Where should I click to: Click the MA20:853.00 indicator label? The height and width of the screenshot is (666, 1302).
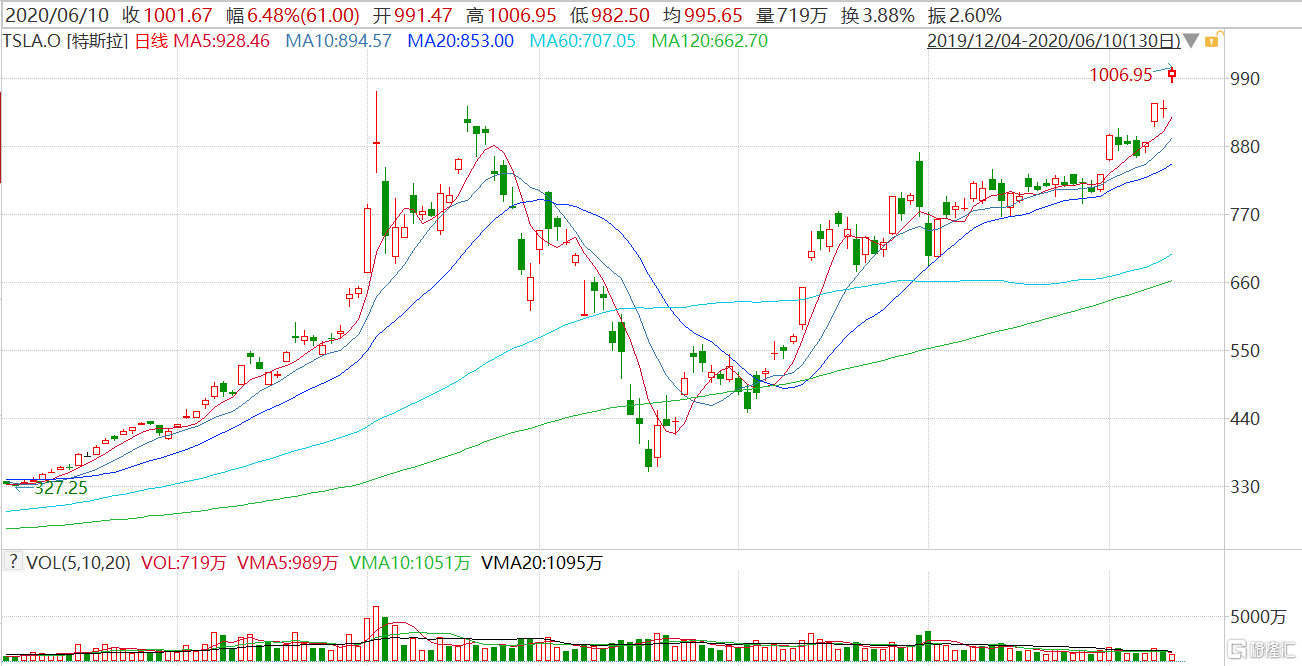(461, 41)
